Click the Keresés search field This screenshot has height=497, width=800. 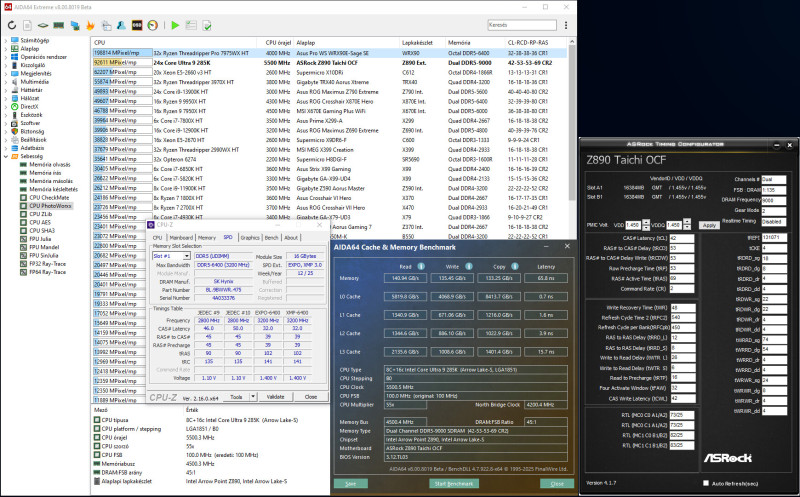click(x=520, y=24)
